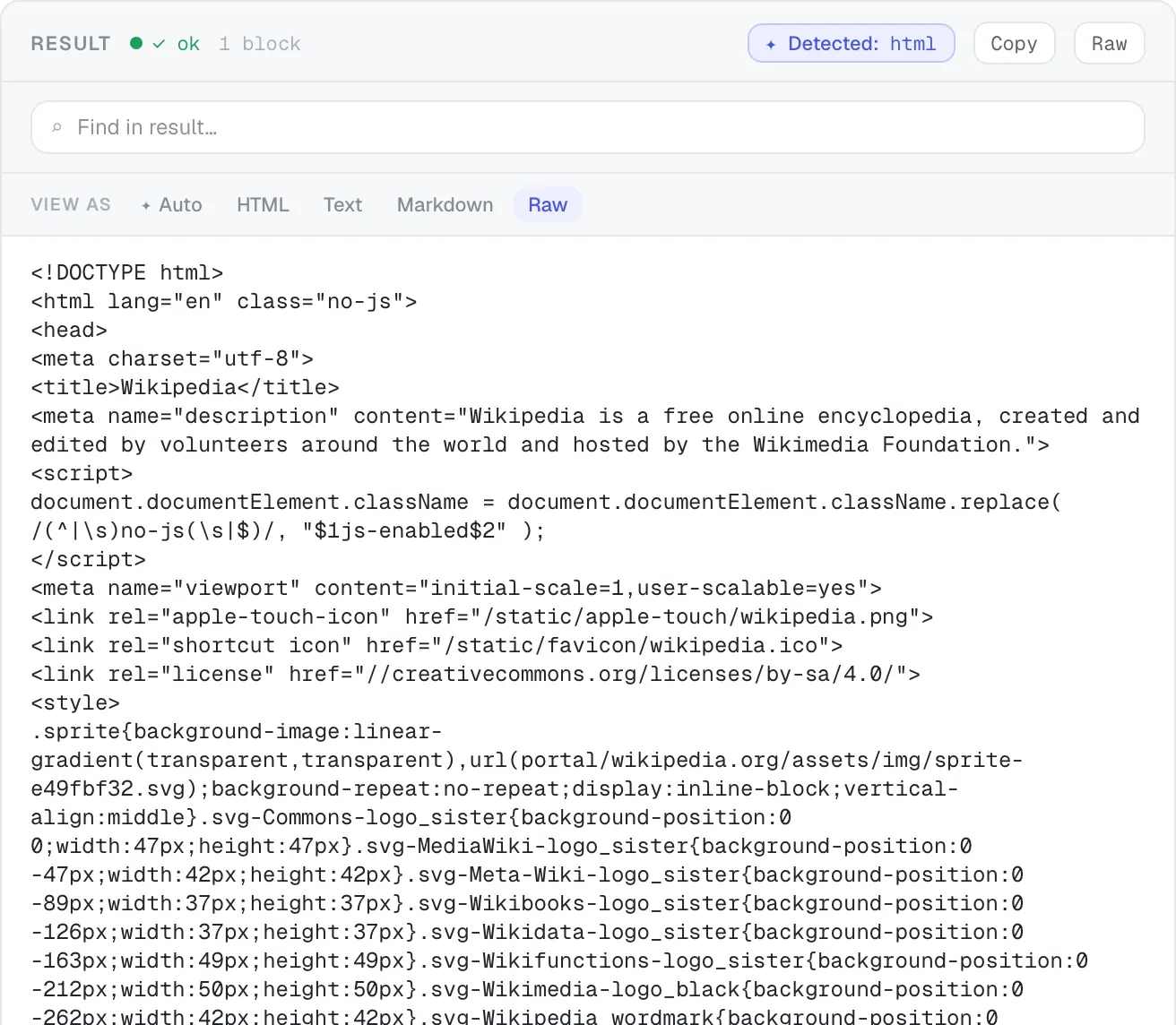1176x1025 pixels.
Task: Click the viewport meta tag line
Action: 456,588
